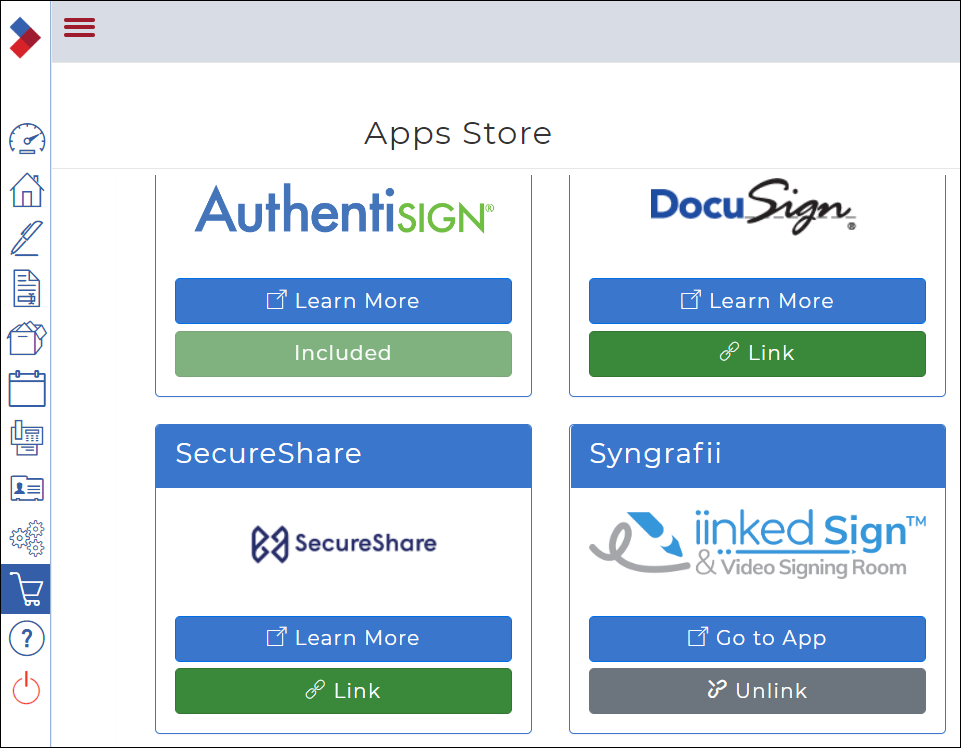
Task: Link the SecureShare app
Action: click(343, 691)
